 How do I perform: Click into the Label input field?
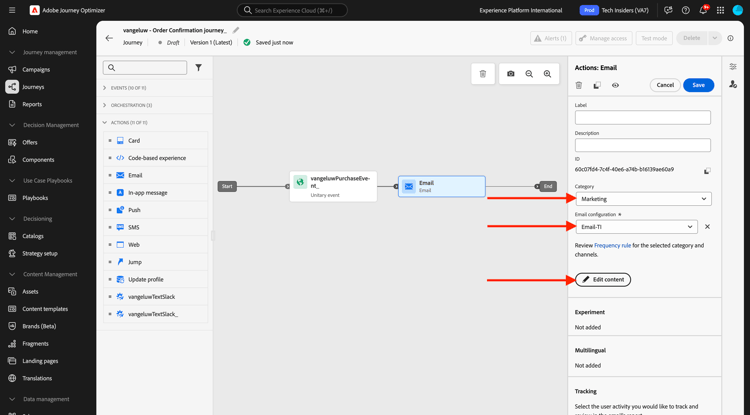pyautogui.click(x=643, y=118)
